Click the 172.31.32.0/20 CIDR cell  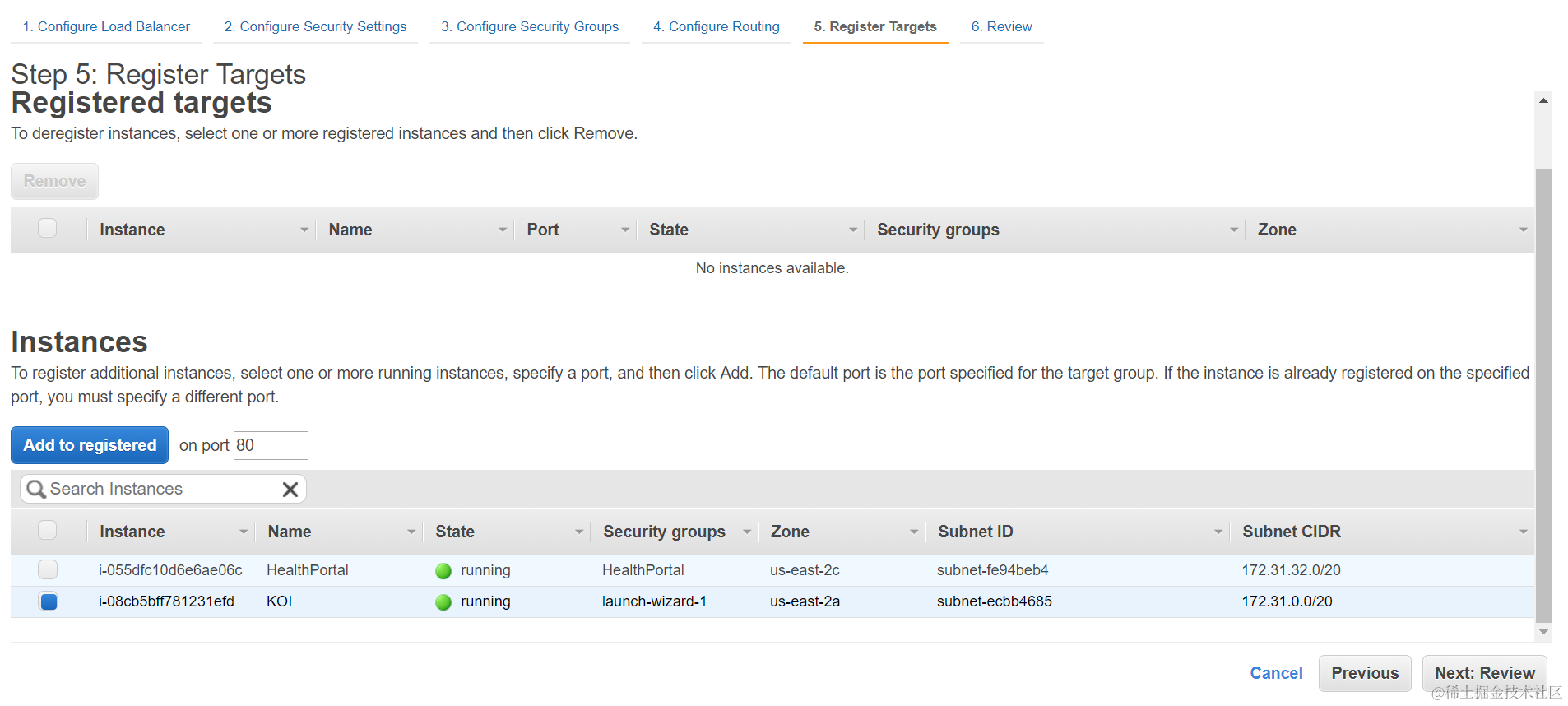click(x=1291, y=570)
